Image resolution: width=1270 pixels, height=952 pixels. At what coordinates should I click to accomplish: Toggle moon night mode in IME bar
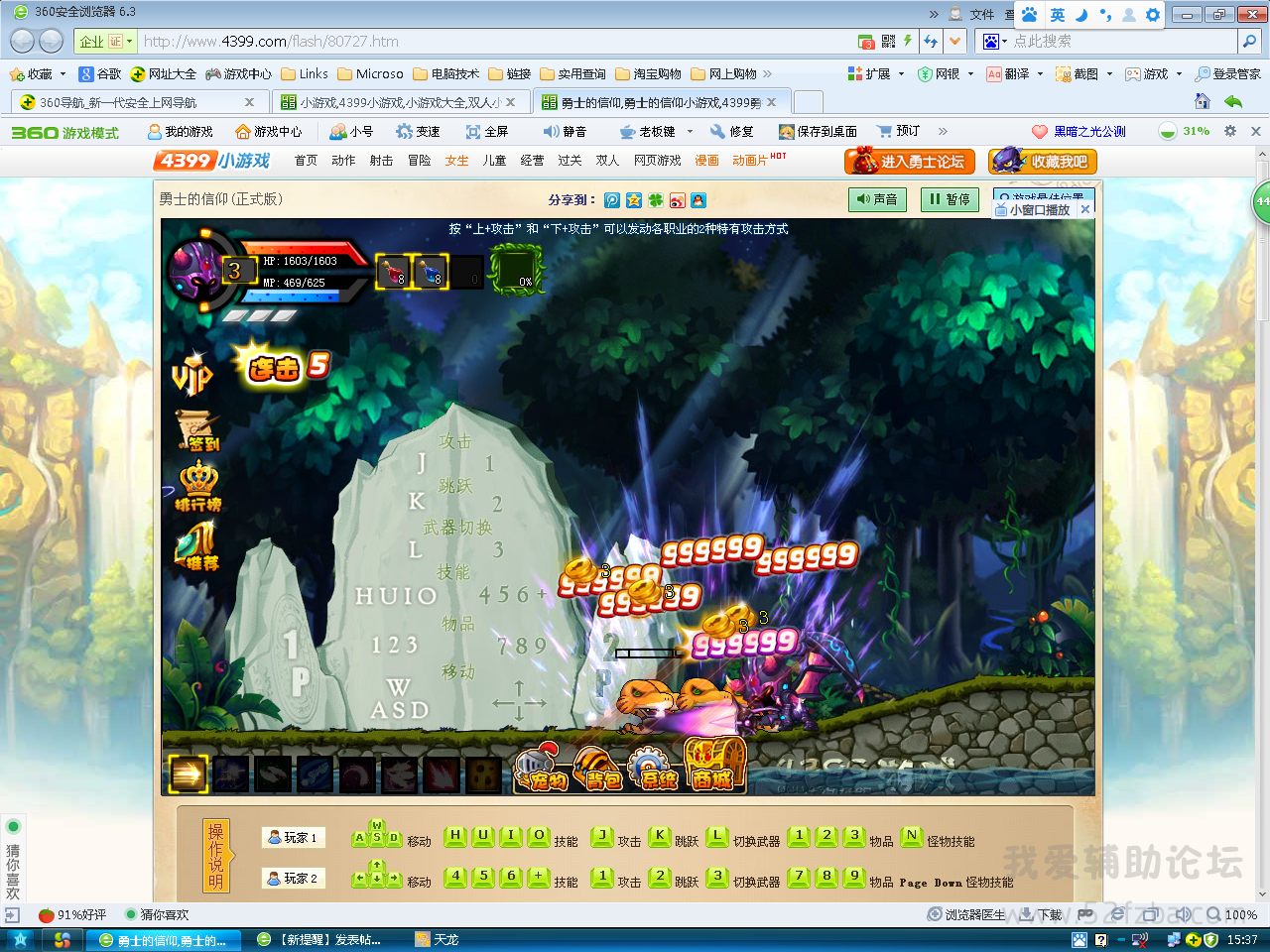coord(1081,15)
